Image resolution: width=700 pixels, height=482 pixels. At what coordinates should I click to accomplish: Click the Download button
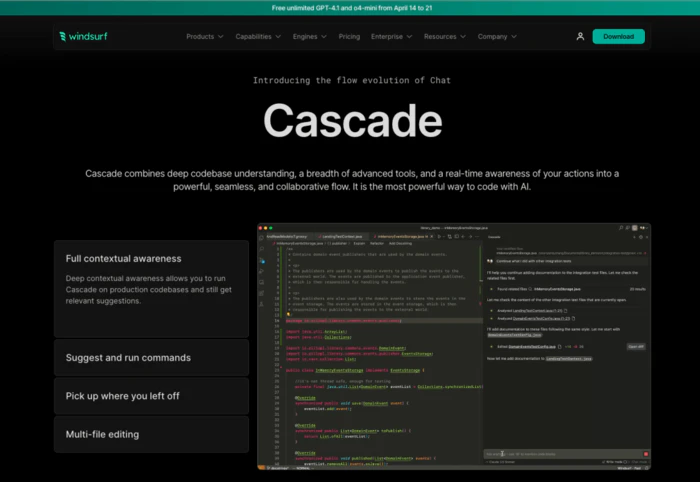(618, 37)
